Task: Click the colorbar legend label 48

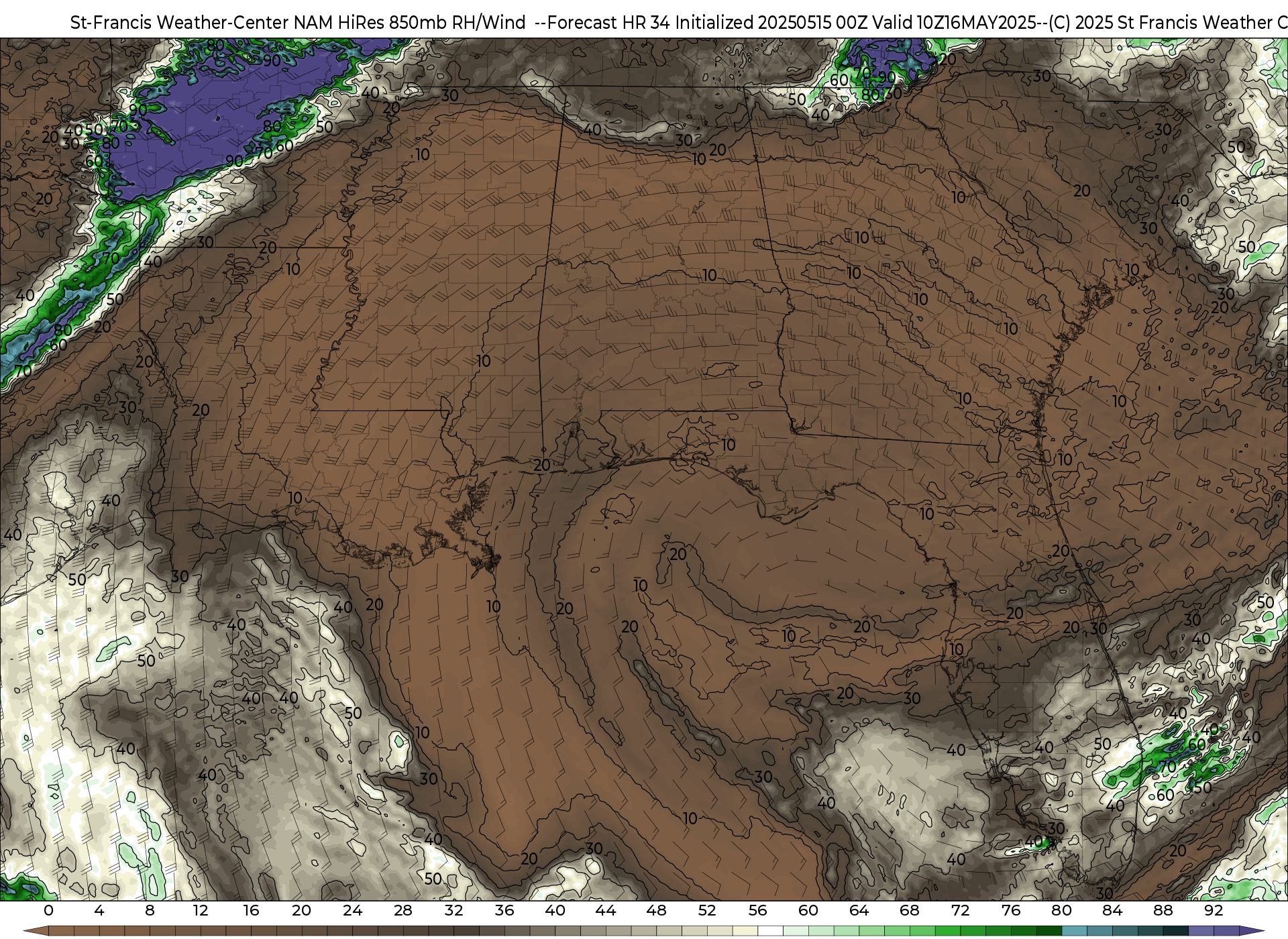Action: (656, 911)
